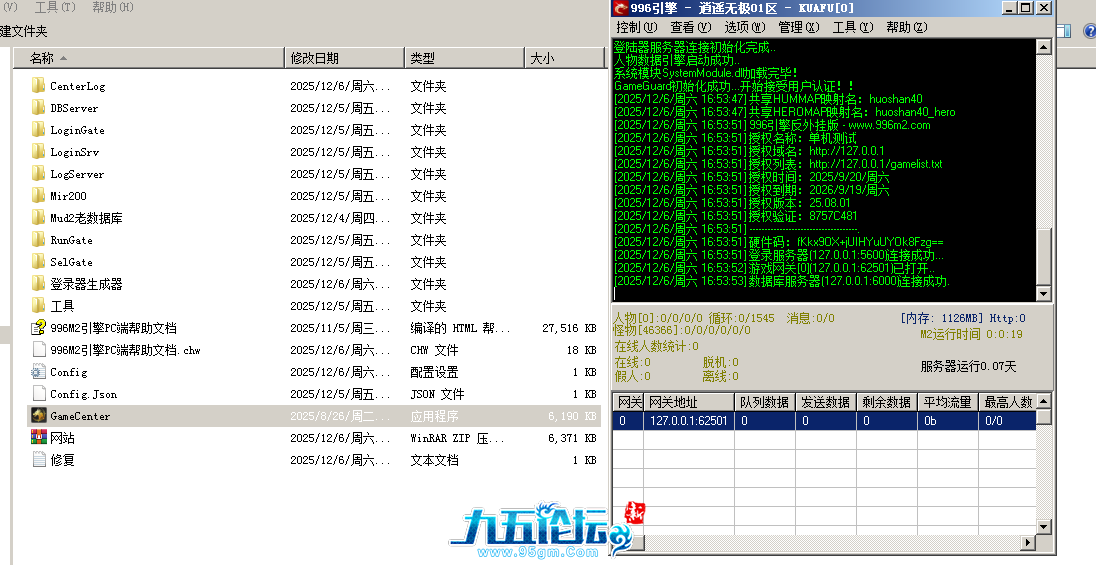The width and height of the screenshot is (1096, 565).
Task: Open the 控制 menu in 996引擎
Action: (636, 27)
